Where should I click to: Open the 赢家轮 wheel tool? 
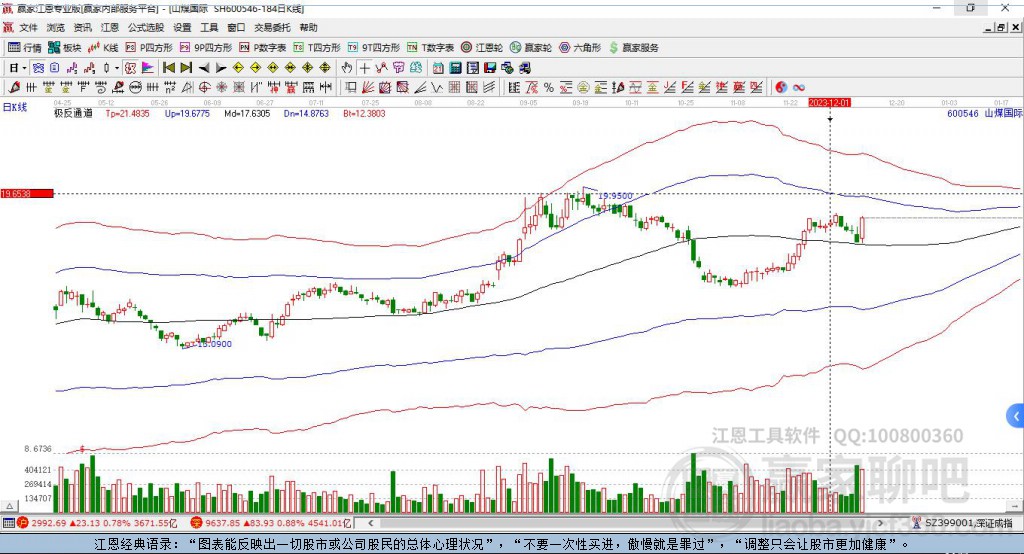point(531,48)
